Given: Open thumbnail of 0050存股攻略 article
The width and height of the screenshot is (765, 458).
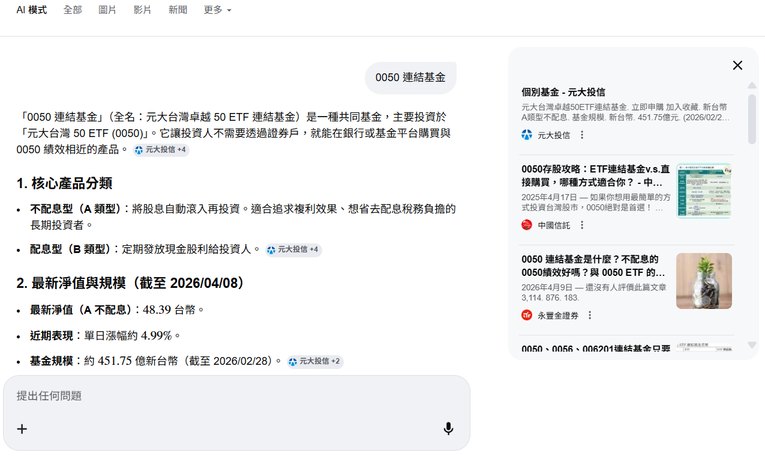Looking at the screenshot, I should [704, 191].
